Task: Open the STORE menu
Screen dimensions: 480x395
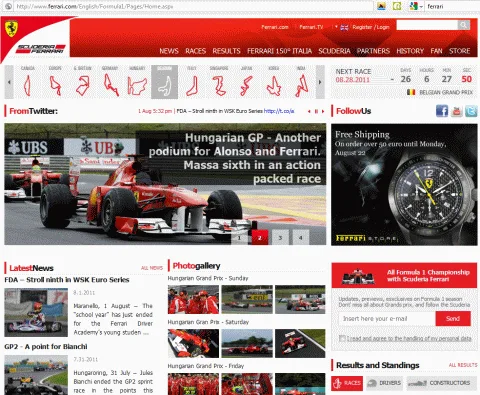Action: (459, 51)
